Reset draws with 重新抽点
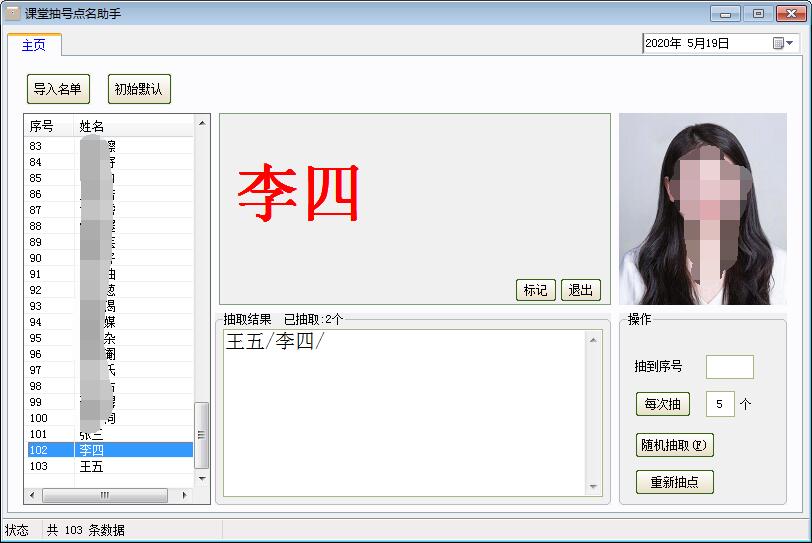The width and height of the screenshot is (812, 543). (x=674, y=482)
